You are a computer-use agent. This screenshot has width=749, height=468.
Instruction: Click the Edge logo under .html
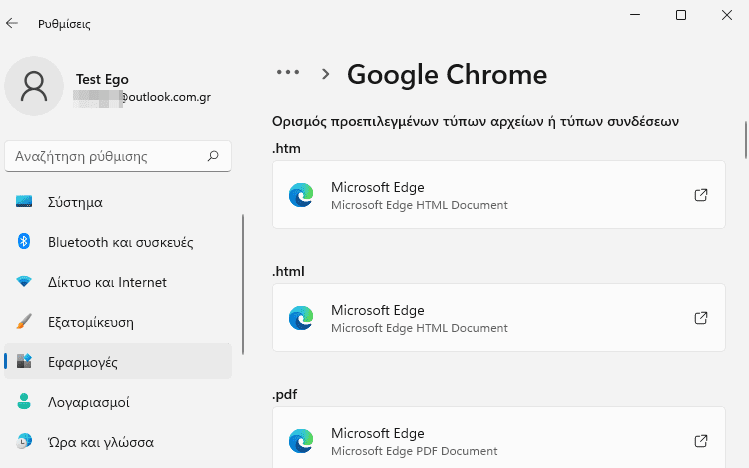(x=301, y=318)
